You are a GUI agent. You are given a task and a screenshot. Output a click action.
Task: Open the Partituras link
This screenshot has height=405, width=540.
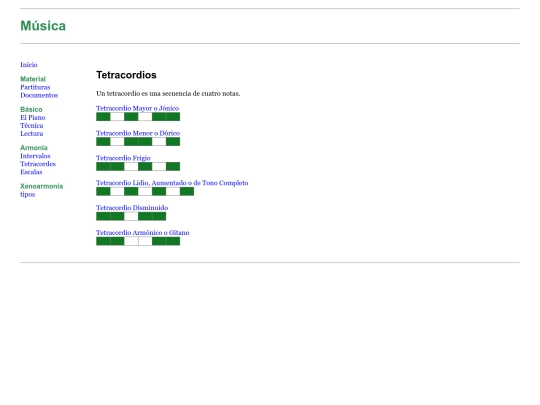coord(35,87)
